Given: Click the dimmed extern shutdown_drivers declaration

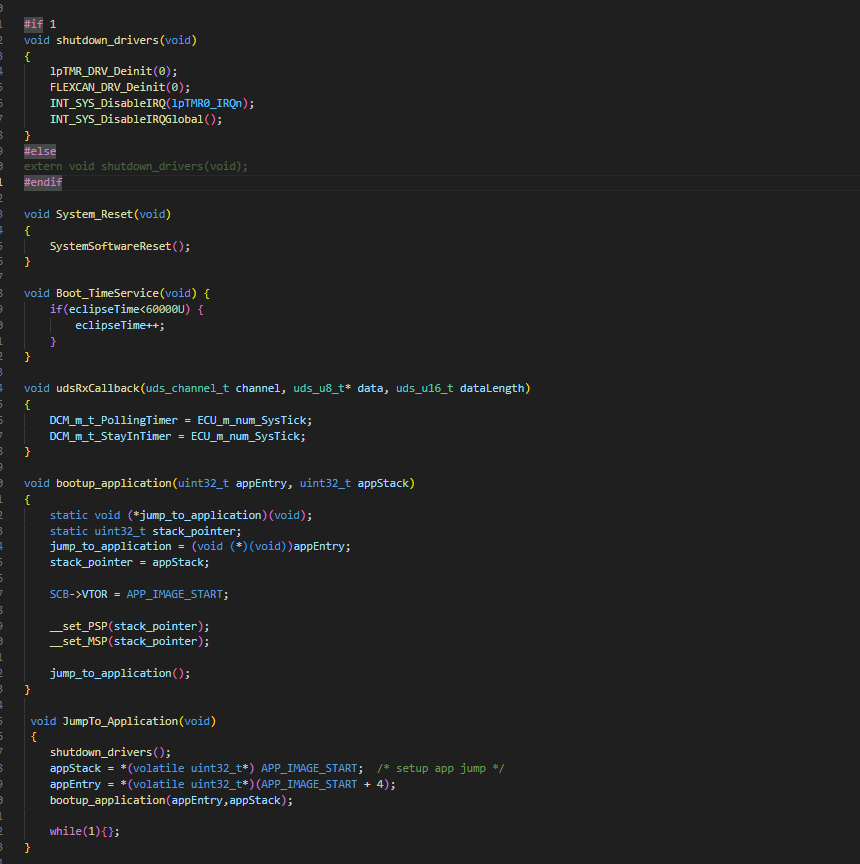Looking at the screenshot, I should pyautogui.click(x=136, y=166).
